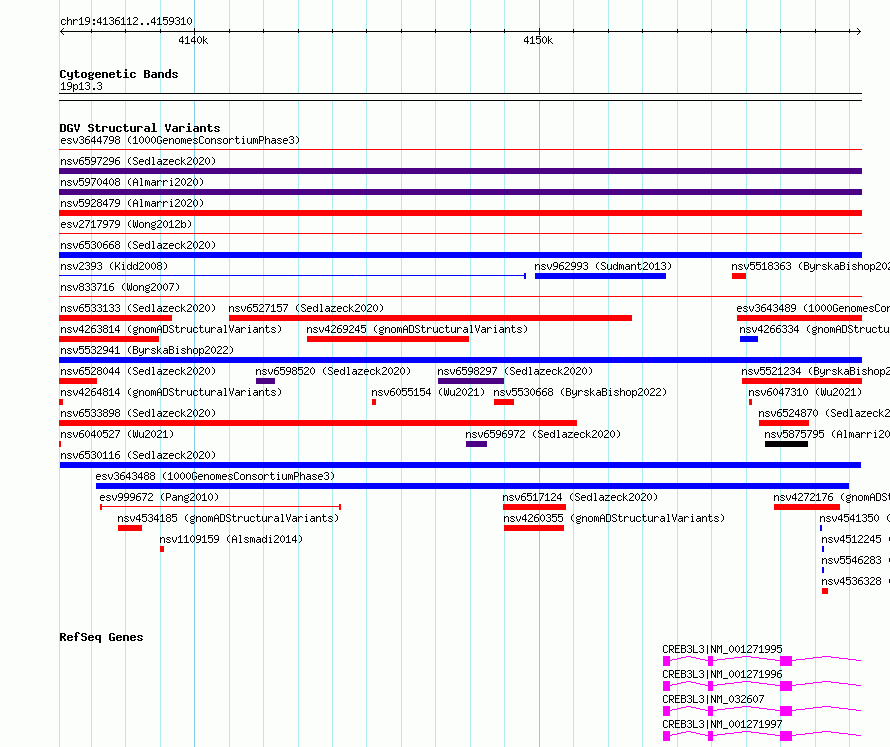Click the Cytogenetic Bands track title
890x747 pixels.
[119, 74]
